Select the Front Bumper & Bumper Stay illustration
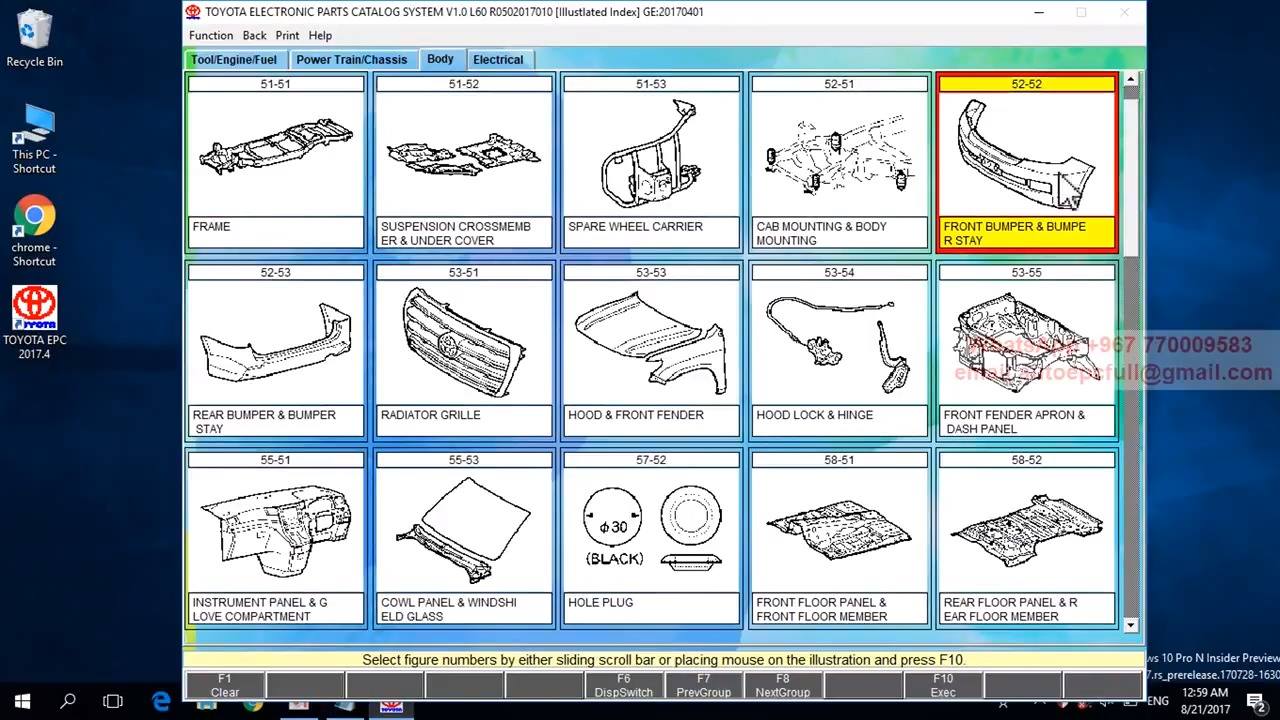 point(1027,162)
